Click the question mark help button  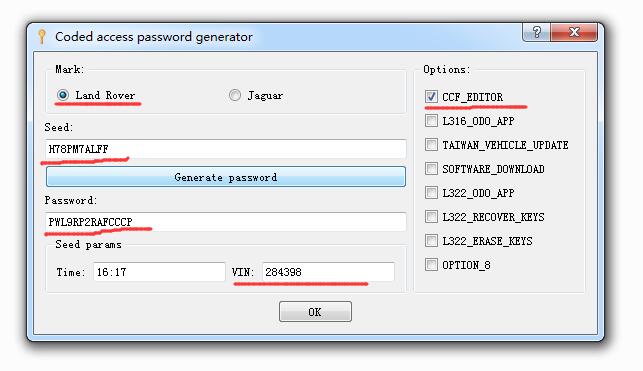coord(536,32)
